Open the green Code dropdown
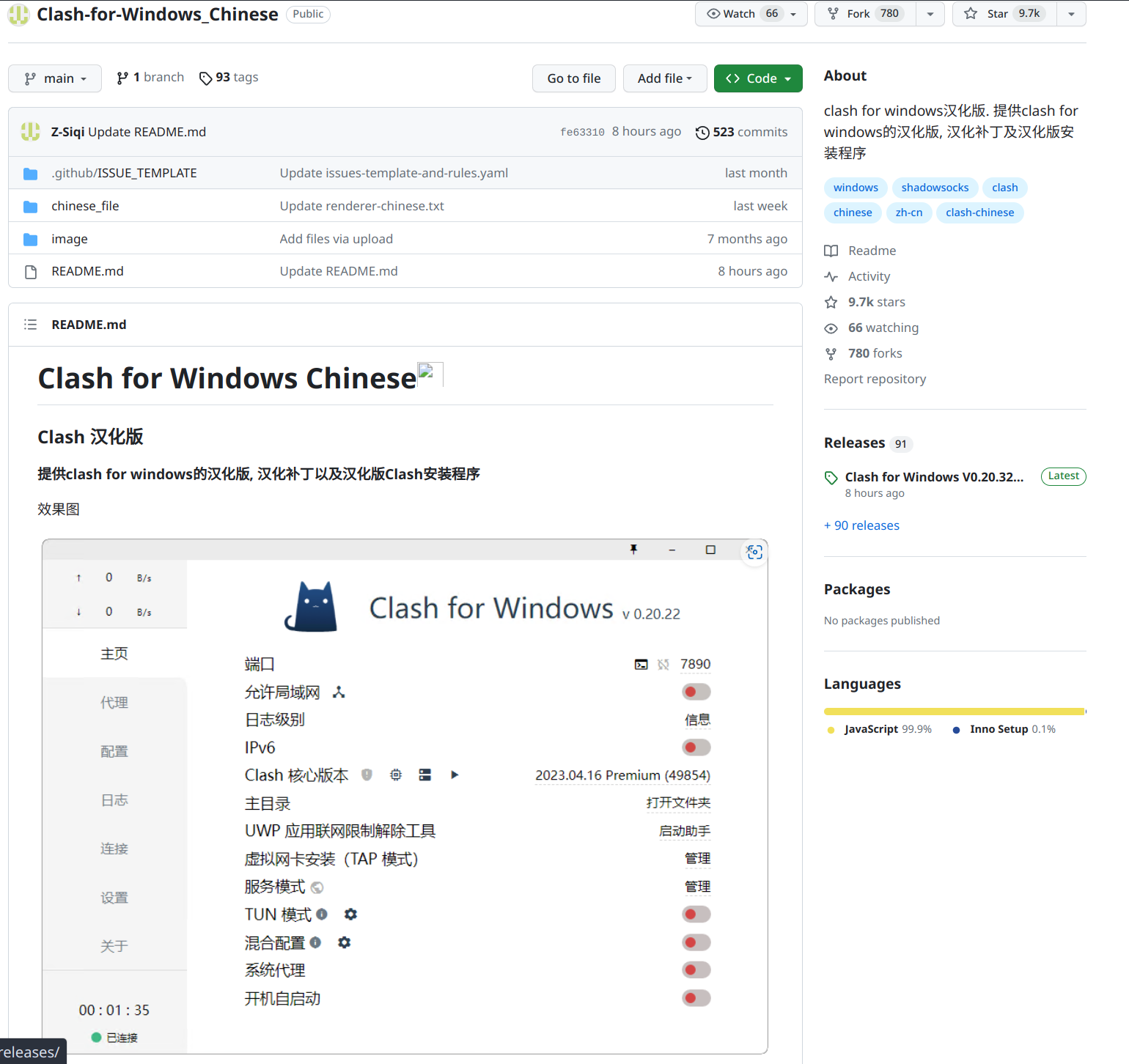The width and height of the screenshot is (1129, 1064). [x=758, y=78]
